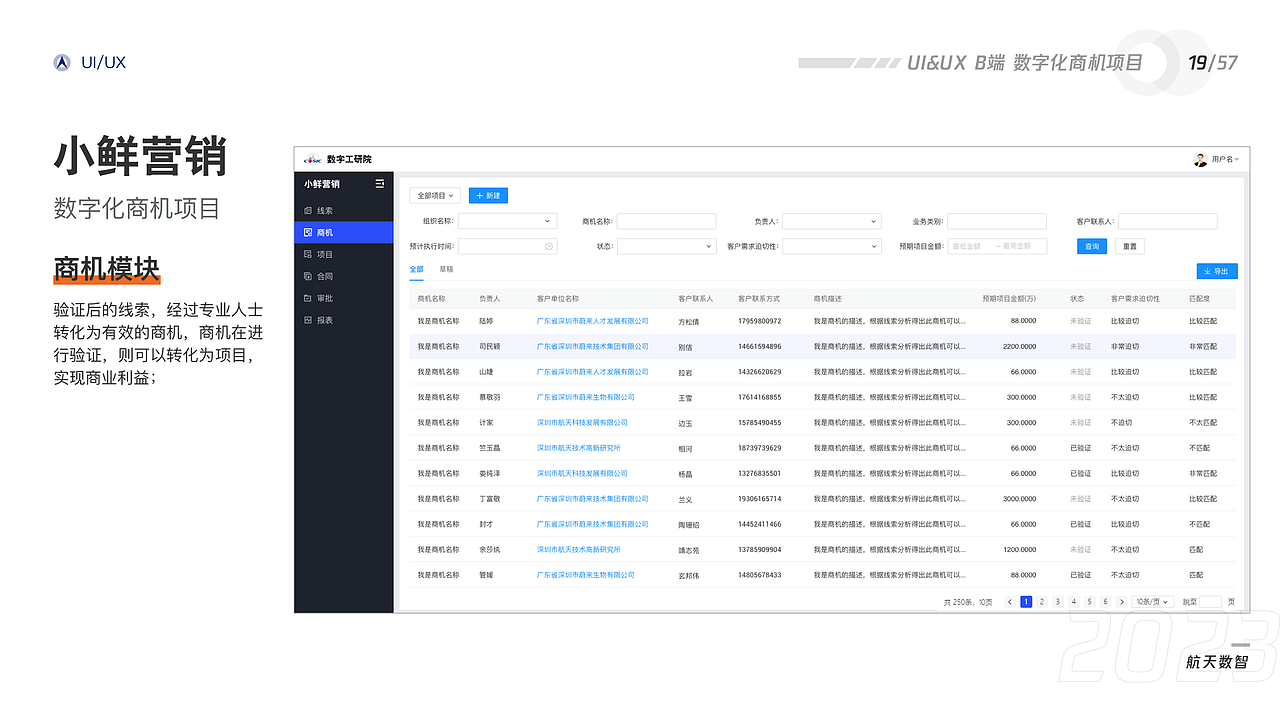Open the 全部项目 dropdown
Image resolution: width=1280 pixels, height=720 pixels.
(435, 196)
